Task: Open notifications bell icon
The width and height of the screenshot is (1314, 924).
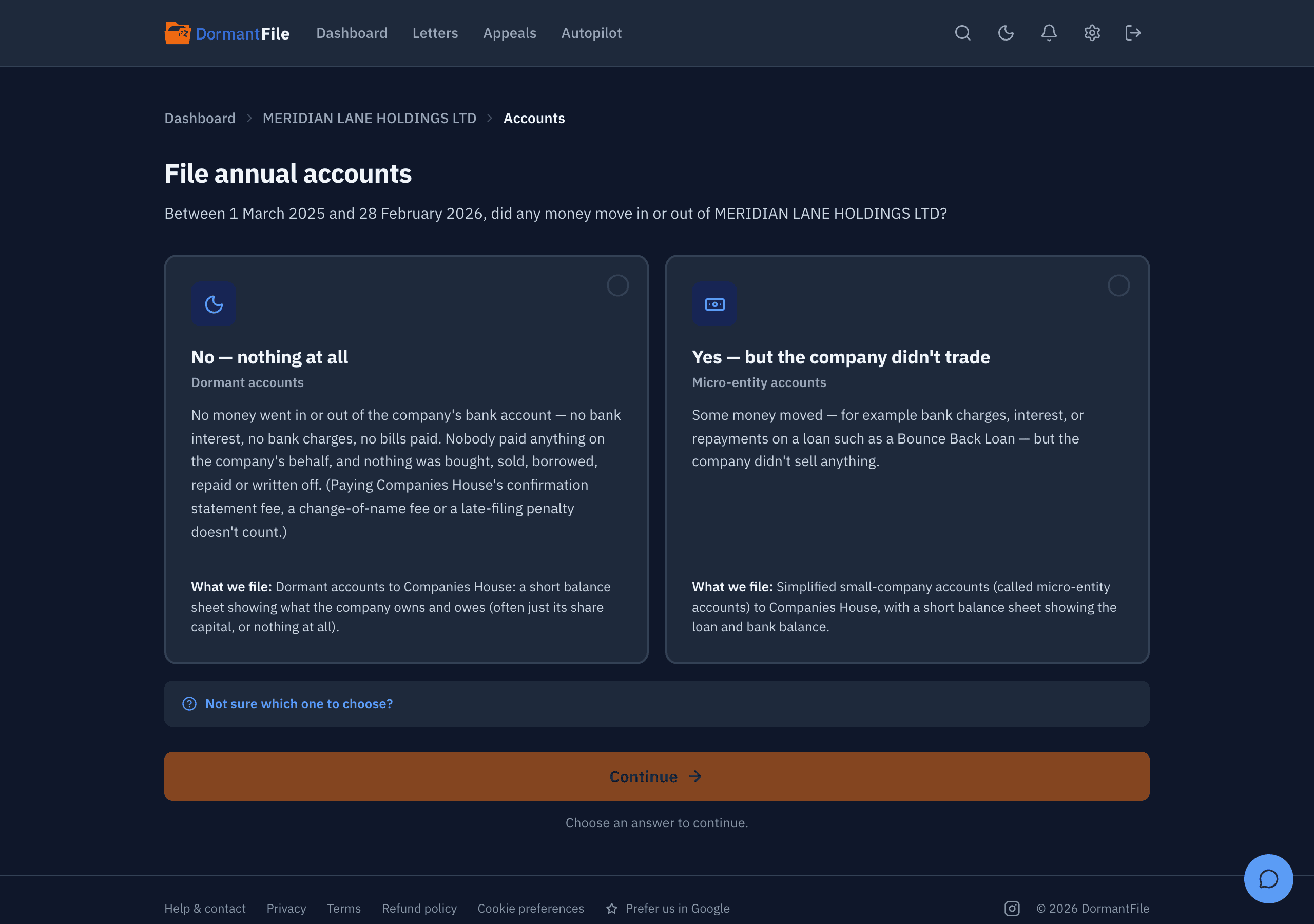Action: pos(1049,33)
